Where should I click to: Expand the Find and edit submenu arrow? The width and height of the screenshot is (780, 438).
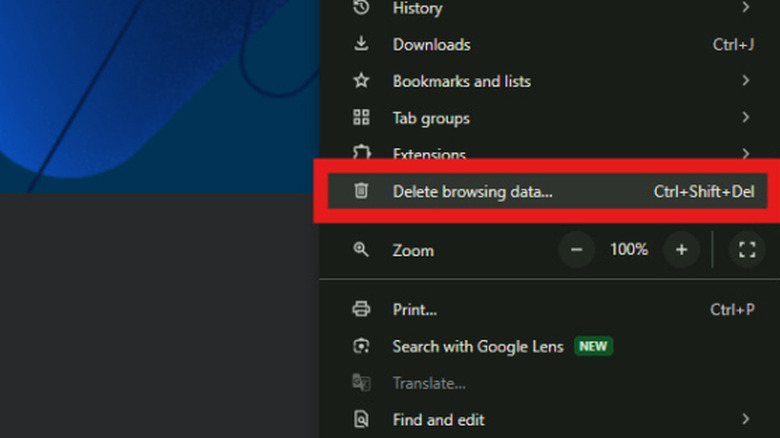click(x=745, y=420)
